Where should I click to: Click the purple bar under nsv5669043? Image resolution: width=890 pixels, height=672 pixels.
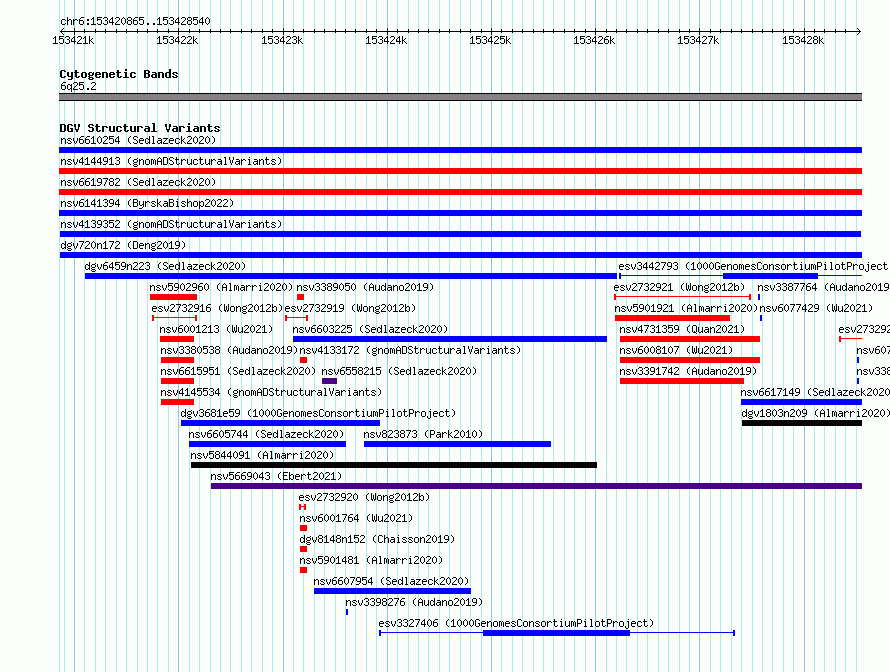click(x=536, y=486)
